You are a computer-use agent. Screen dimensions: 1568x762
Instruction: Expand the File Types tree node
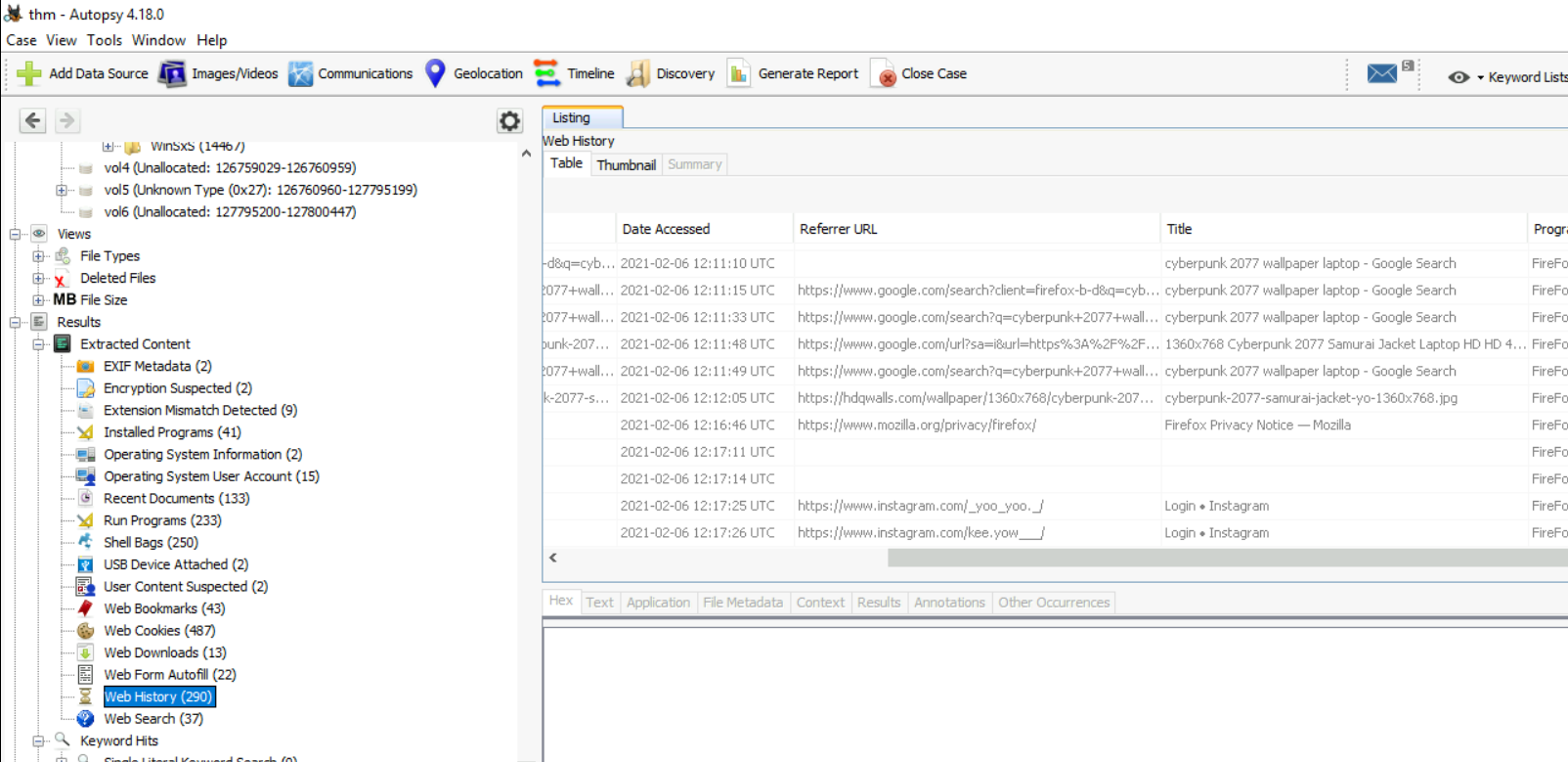(38, 256)
